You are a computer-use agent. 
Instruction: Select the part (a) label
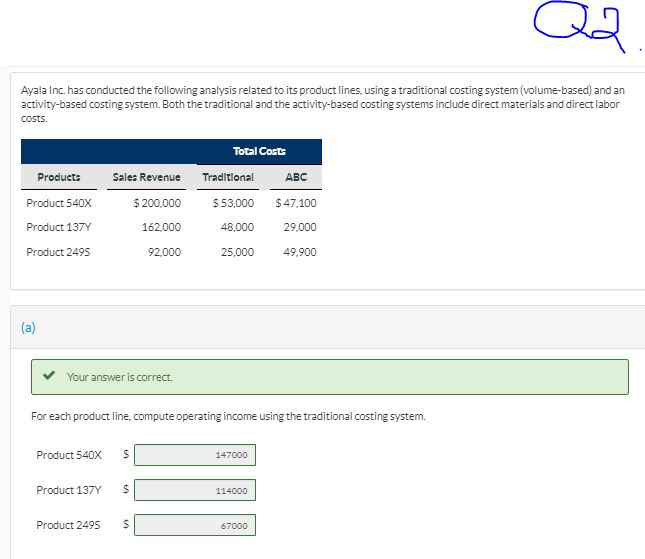[x=28, y=327]
